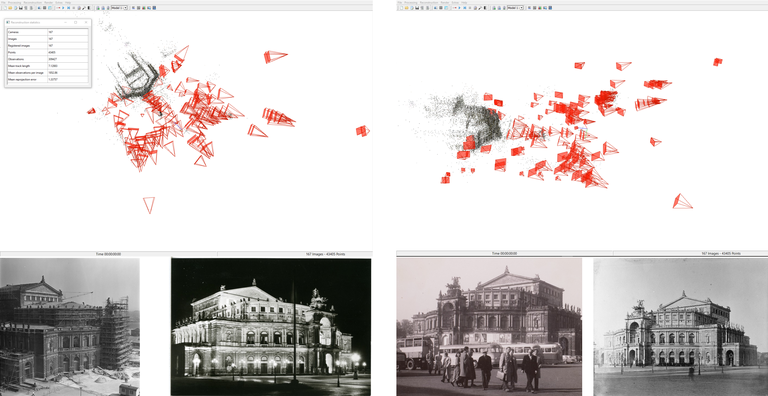Open Feature extraction in left window toolbar
This screenshot has width=768, height=396.
click(39, 8)
